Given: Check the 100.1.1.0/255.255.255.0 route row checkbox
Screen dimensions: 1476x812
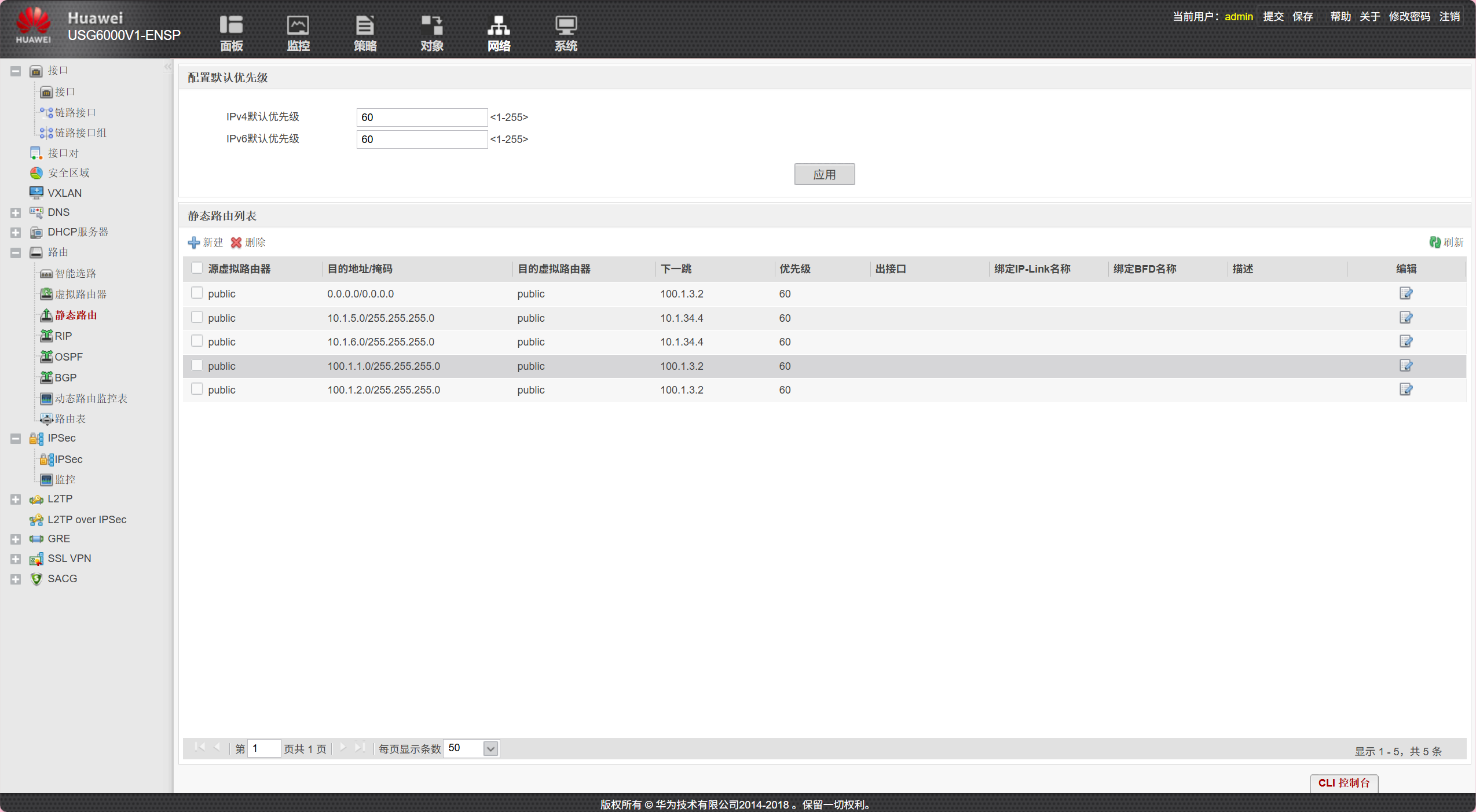Looking at the screenshot, I should pos(197,365).
